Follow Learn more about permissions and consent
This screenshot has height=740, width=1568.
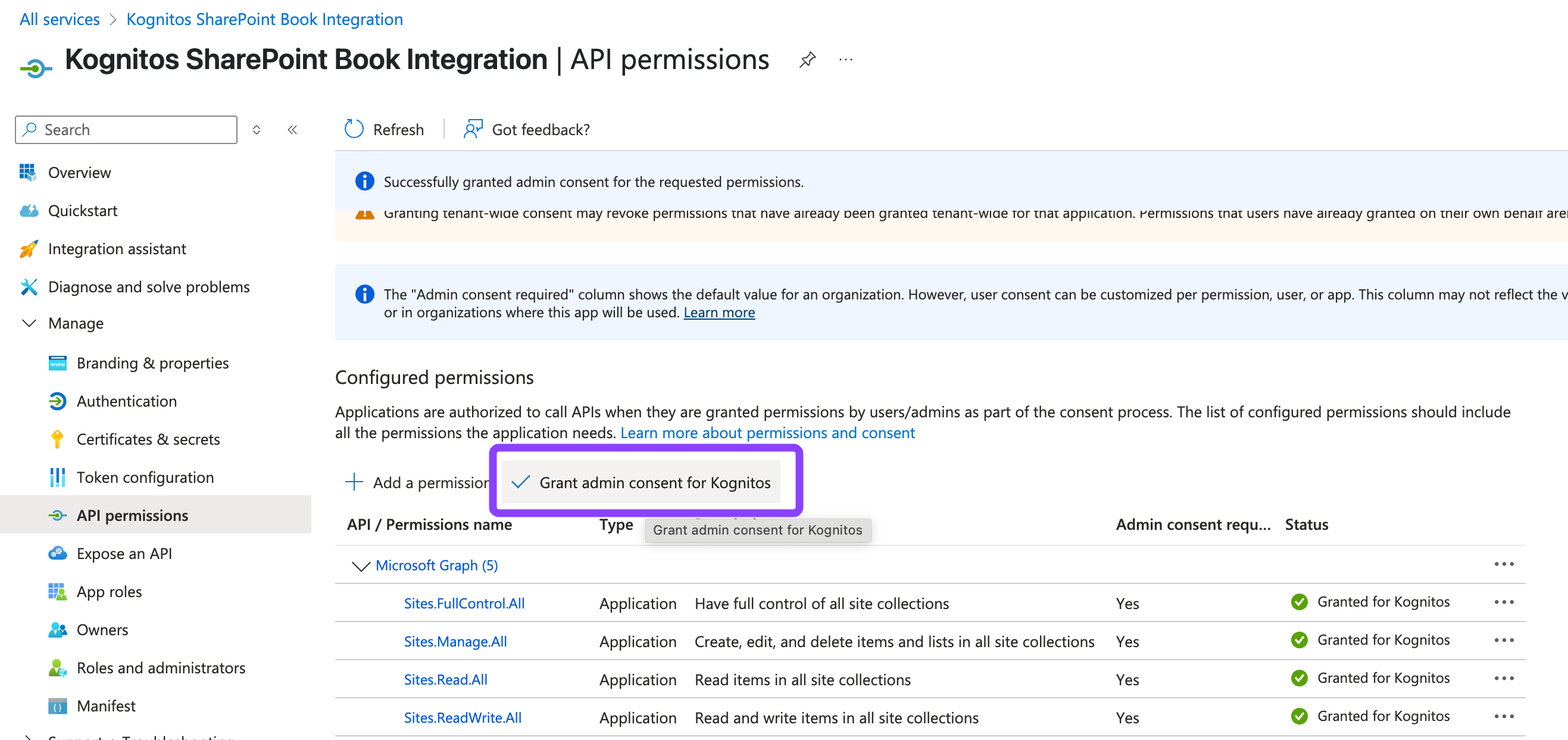tap(767, 433)
